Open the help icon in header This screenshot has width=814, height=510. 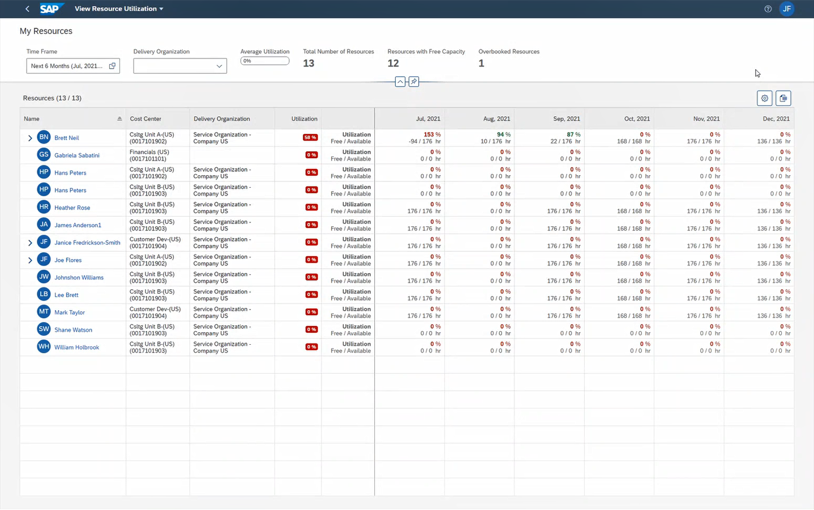click(768, 9)
